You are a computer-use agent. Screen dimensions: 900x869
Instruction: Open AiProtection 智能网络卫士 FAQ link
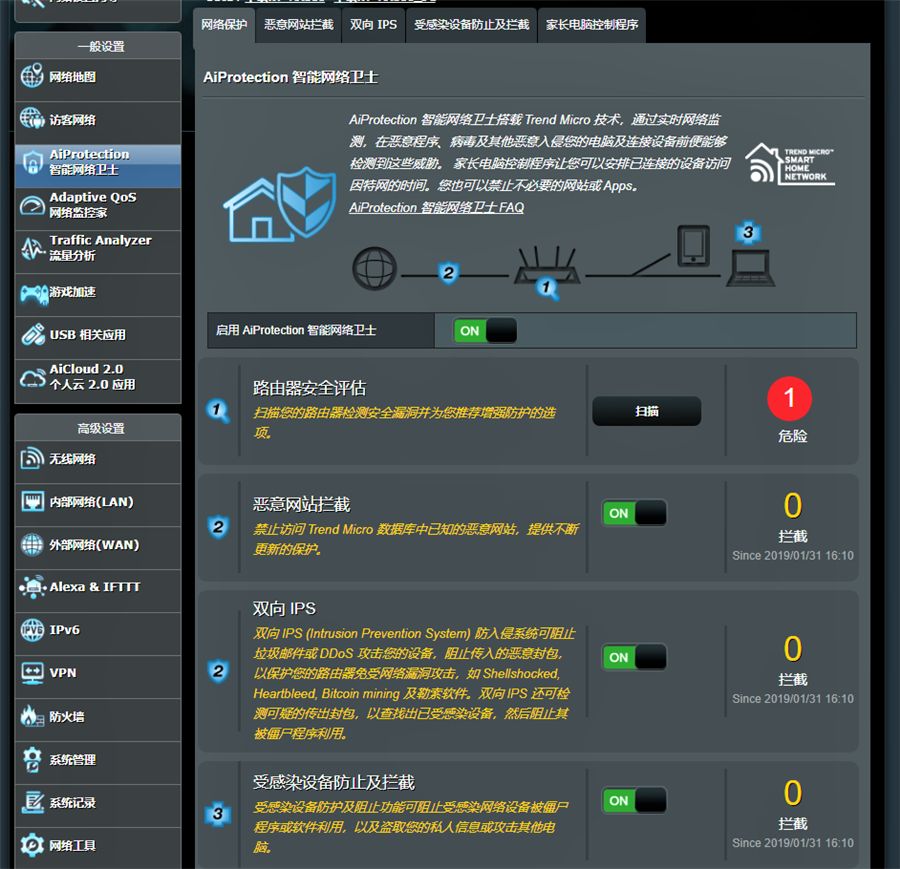pos(436,207)
